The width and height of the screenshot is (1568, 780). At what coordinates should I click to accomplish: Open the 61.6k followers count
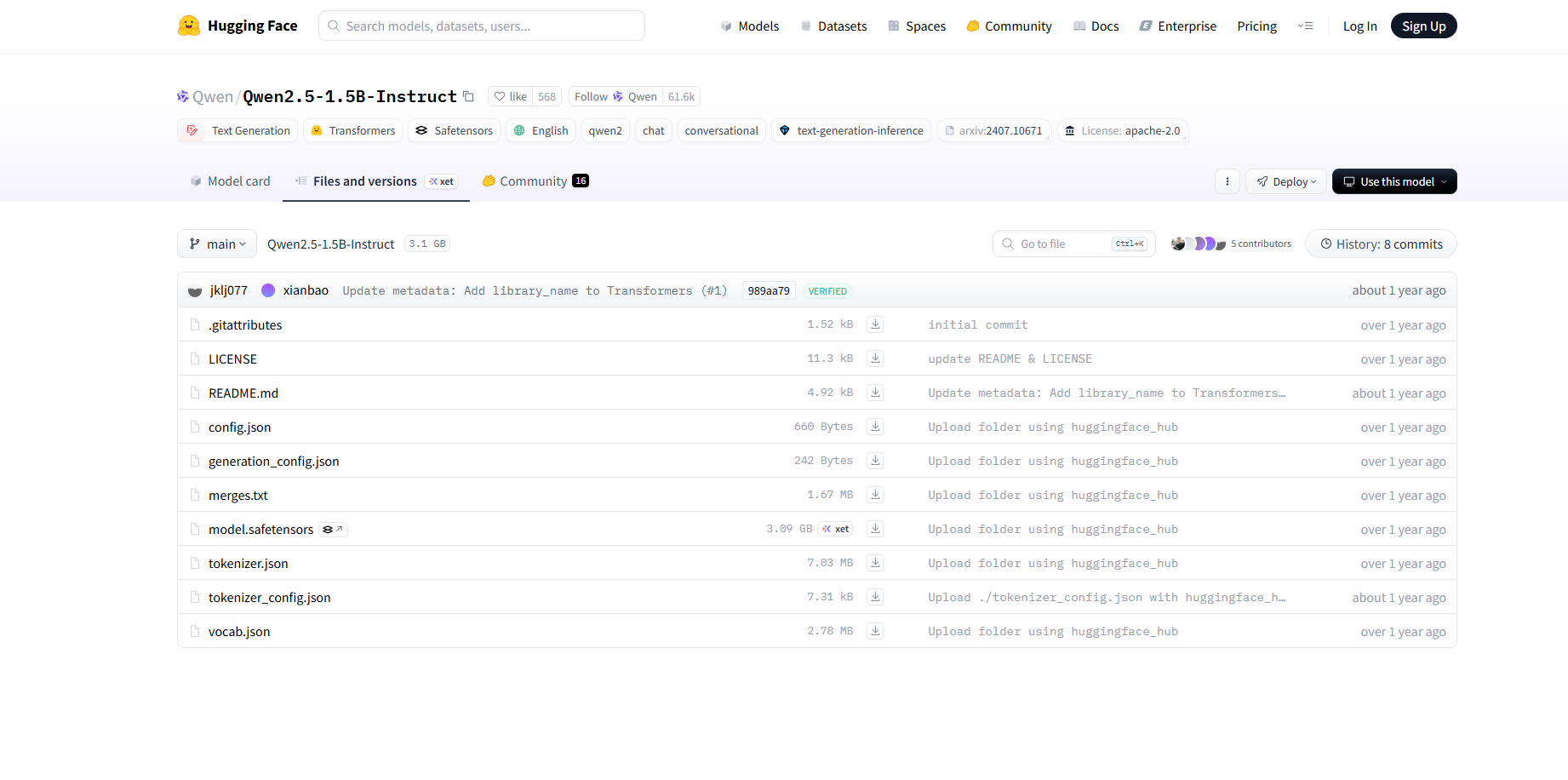click(681, 96)
